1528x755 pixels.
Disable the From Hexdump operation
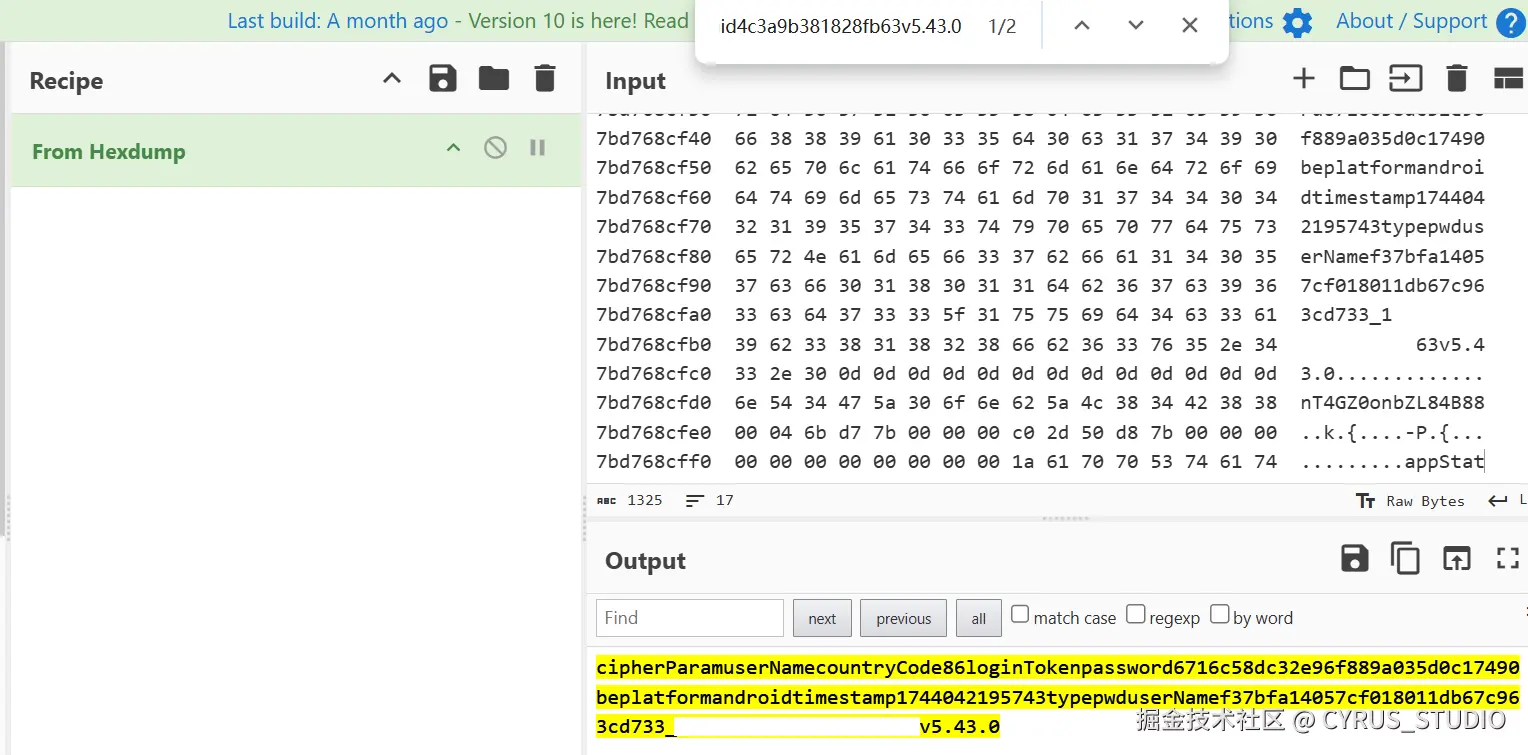pyautogui.click(x=495, y=148)
